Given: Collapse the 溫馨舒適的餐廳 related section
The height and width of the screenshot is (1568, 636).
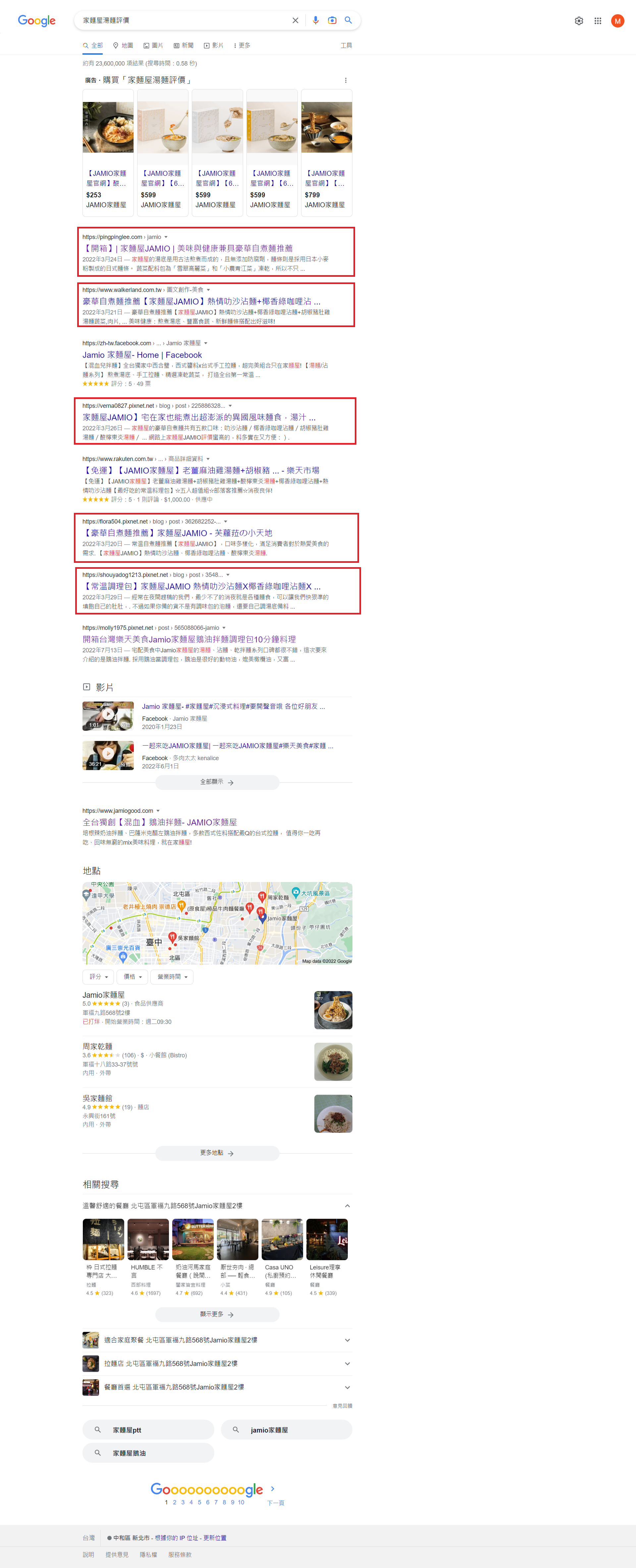Looking at the screenshot, I should (x=347, y=1205).
